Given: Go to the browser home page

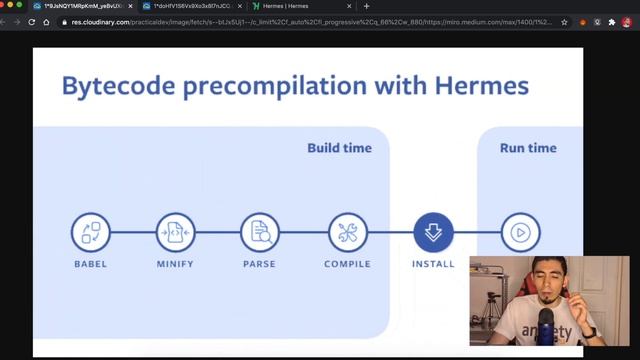Looking at the screenshot, I should (x=46, y=22).
